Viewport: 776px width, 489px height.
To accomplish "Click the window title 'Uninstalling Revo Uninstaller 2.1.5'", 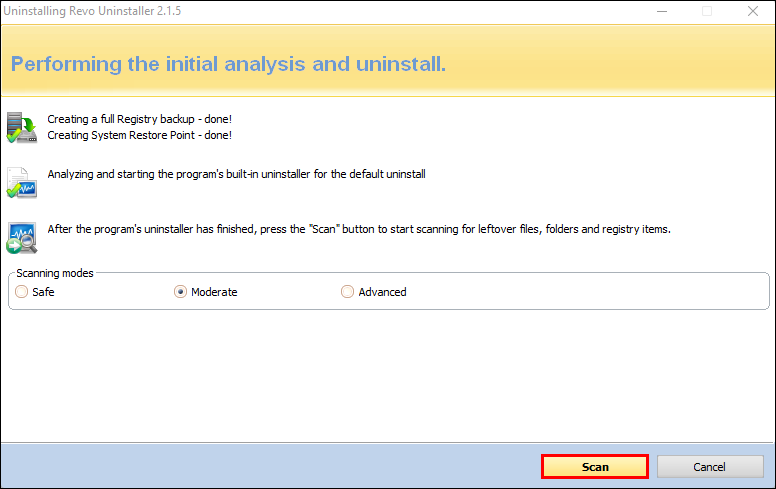I will pyautogui.click(x=92, y=11).
